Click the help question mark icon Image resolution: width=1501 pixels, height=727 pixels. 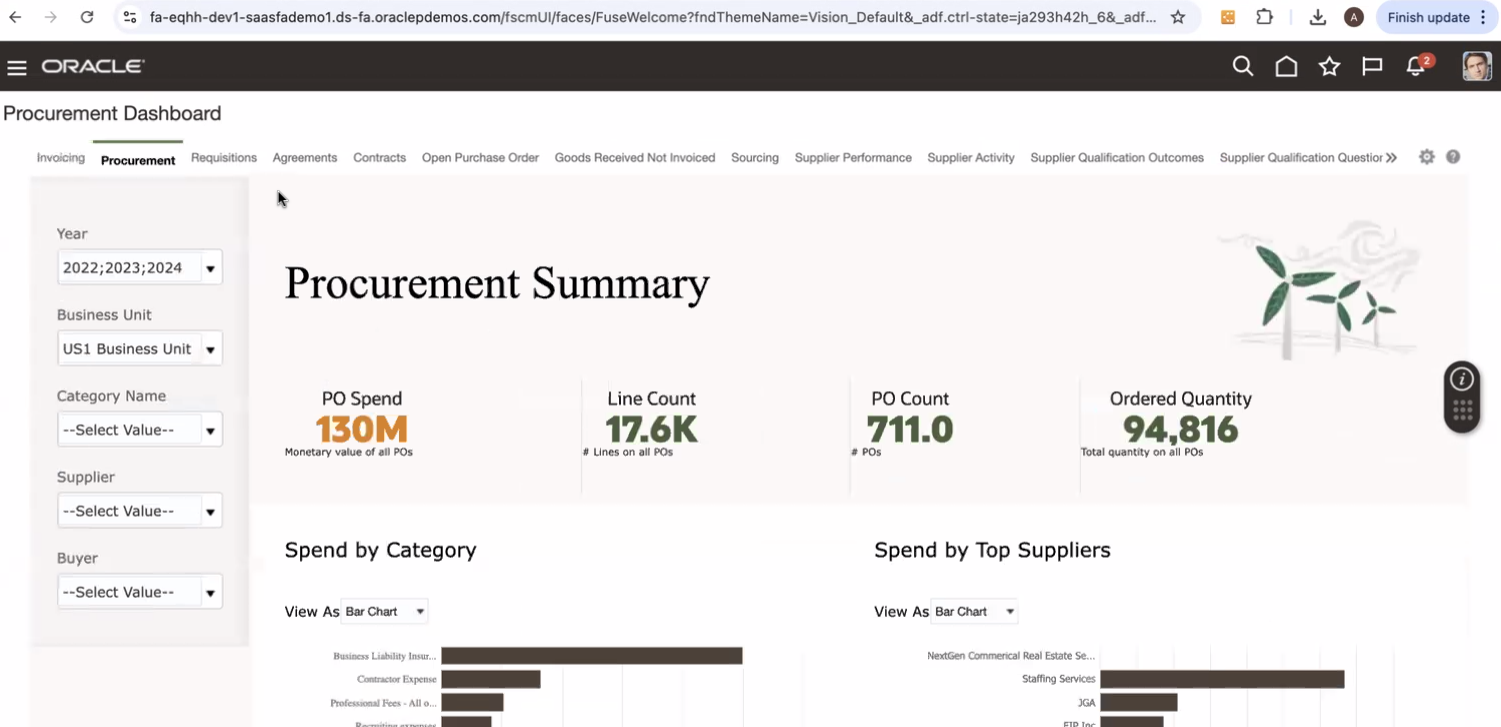pyautogui.click(x=1453, y=156)
